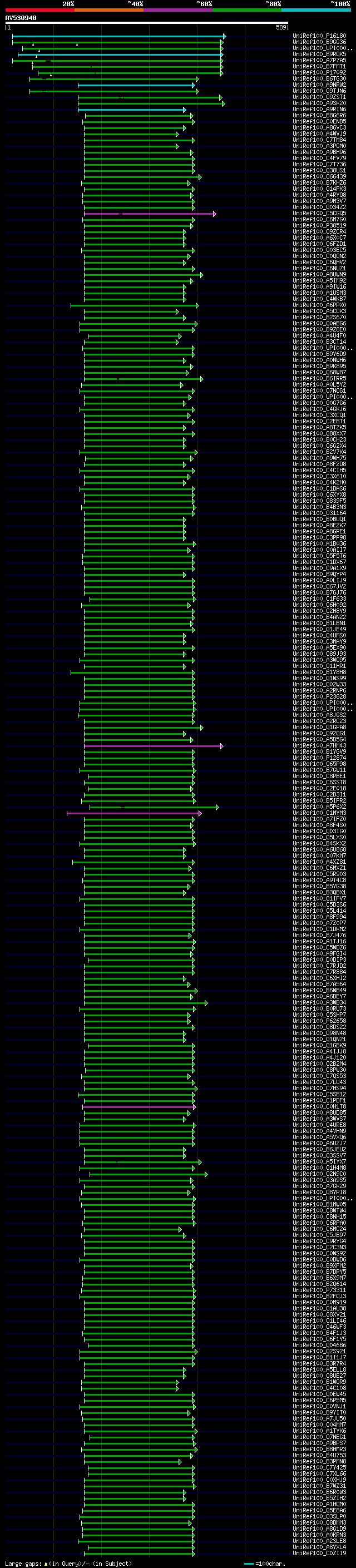Open hit UniRef100_B9GG36
The height and width of the screenshot is (1568, 356).
pos(319,42)
